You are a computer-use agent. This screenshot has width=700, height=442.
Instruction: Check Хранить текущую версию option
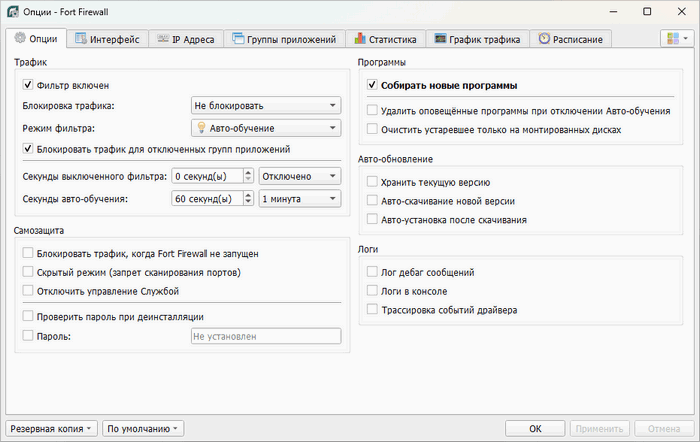click(x=373, y=182)
